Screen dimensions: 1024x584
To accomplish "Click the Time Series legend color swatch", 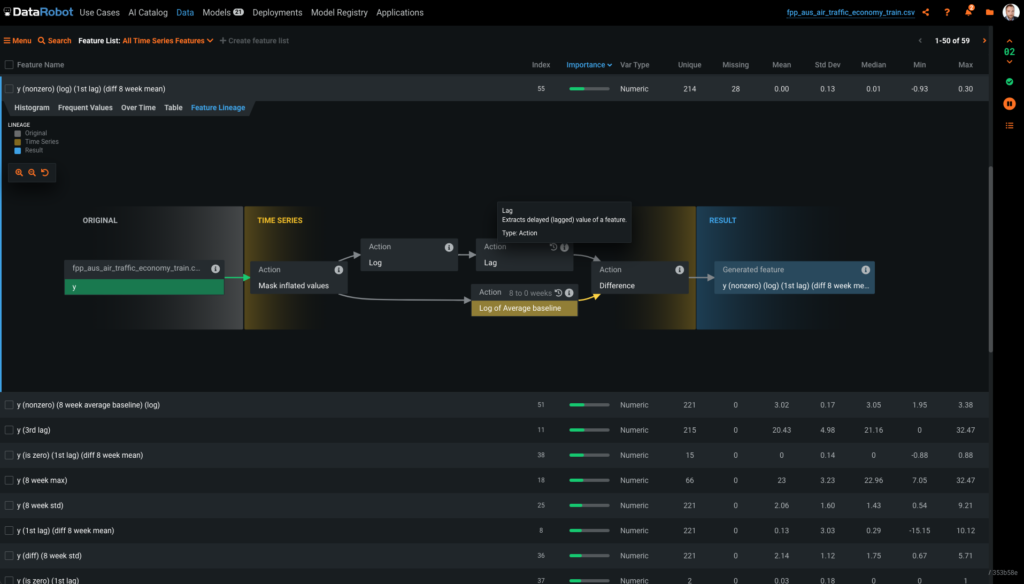I will [17, 141].
